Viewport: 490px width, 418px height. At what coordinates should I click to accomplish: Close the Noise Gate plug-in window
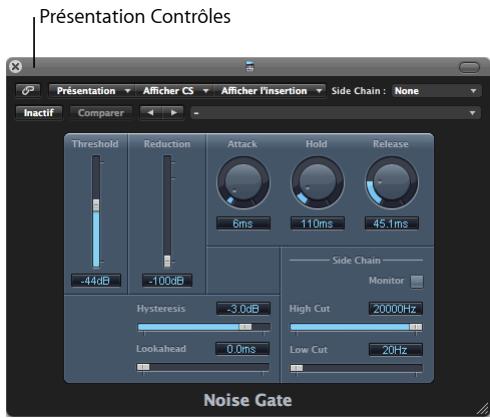point(15,66)
